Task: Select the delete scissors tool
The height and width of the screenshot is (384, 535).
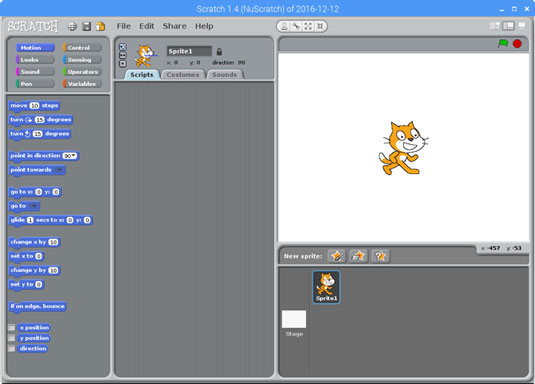Action: pyautogui.click(x=296, y=26)
